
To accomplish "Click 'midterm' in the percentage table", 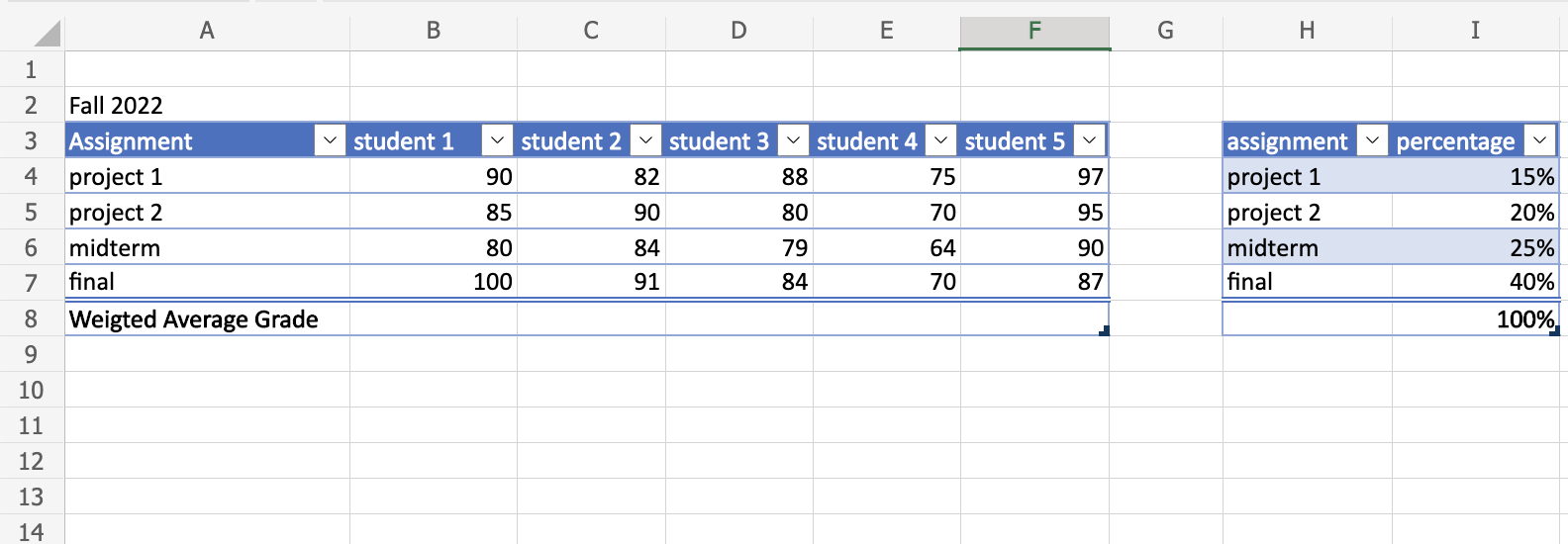I will [x=1308, y=247].
